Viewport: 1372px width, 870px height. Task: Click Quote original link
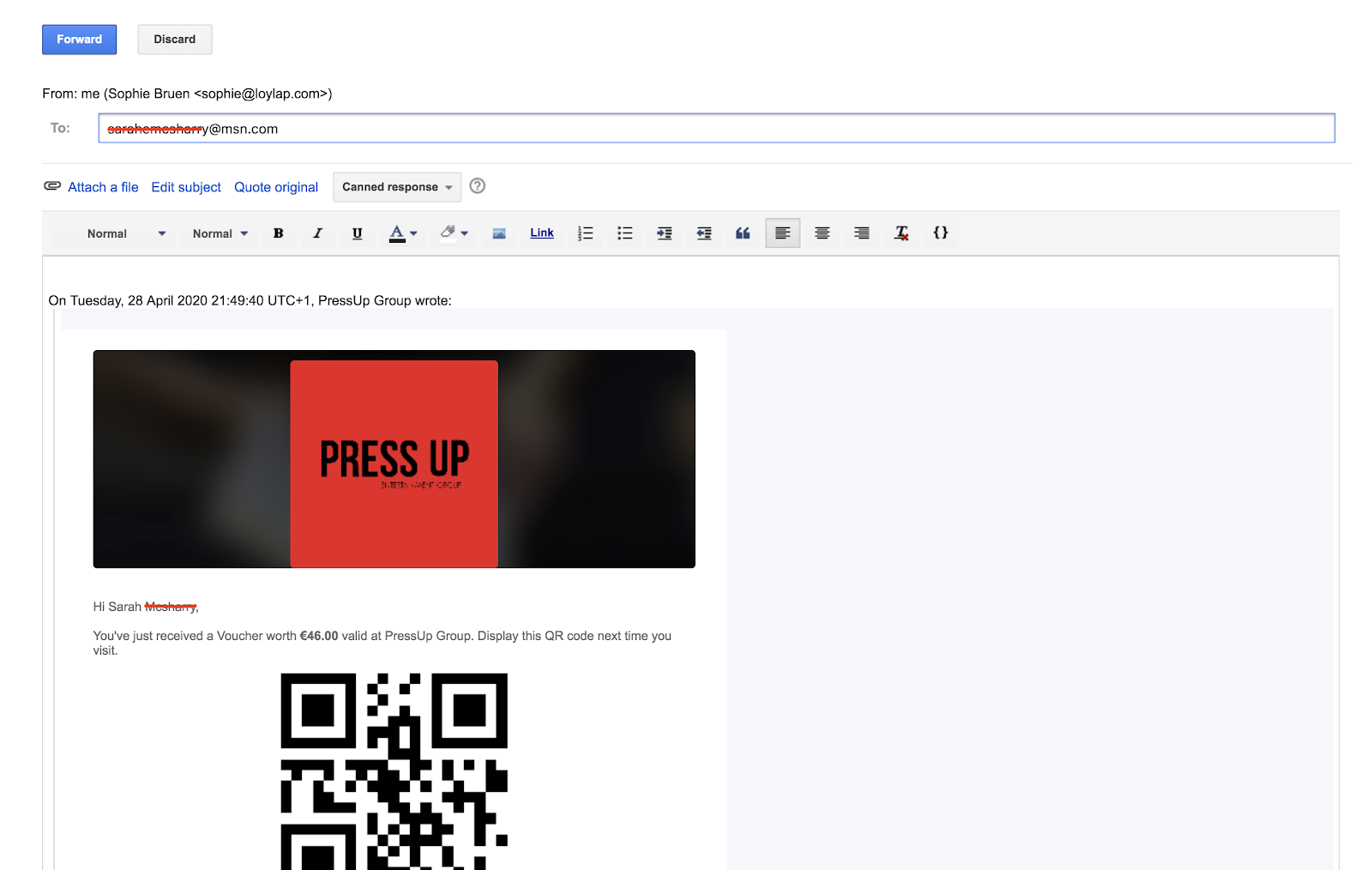276,187
